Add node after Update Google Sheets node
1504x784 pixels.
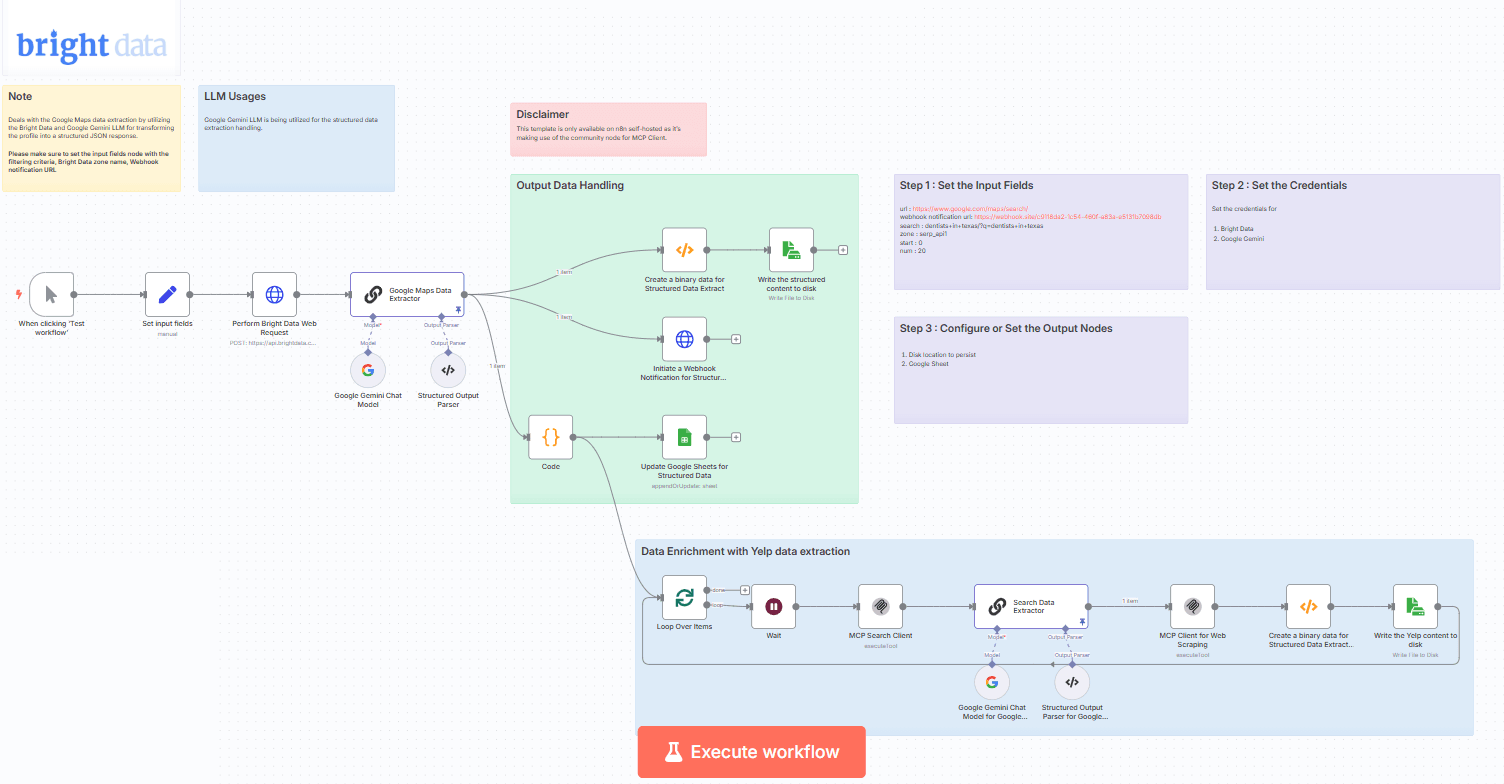[736, 437]
